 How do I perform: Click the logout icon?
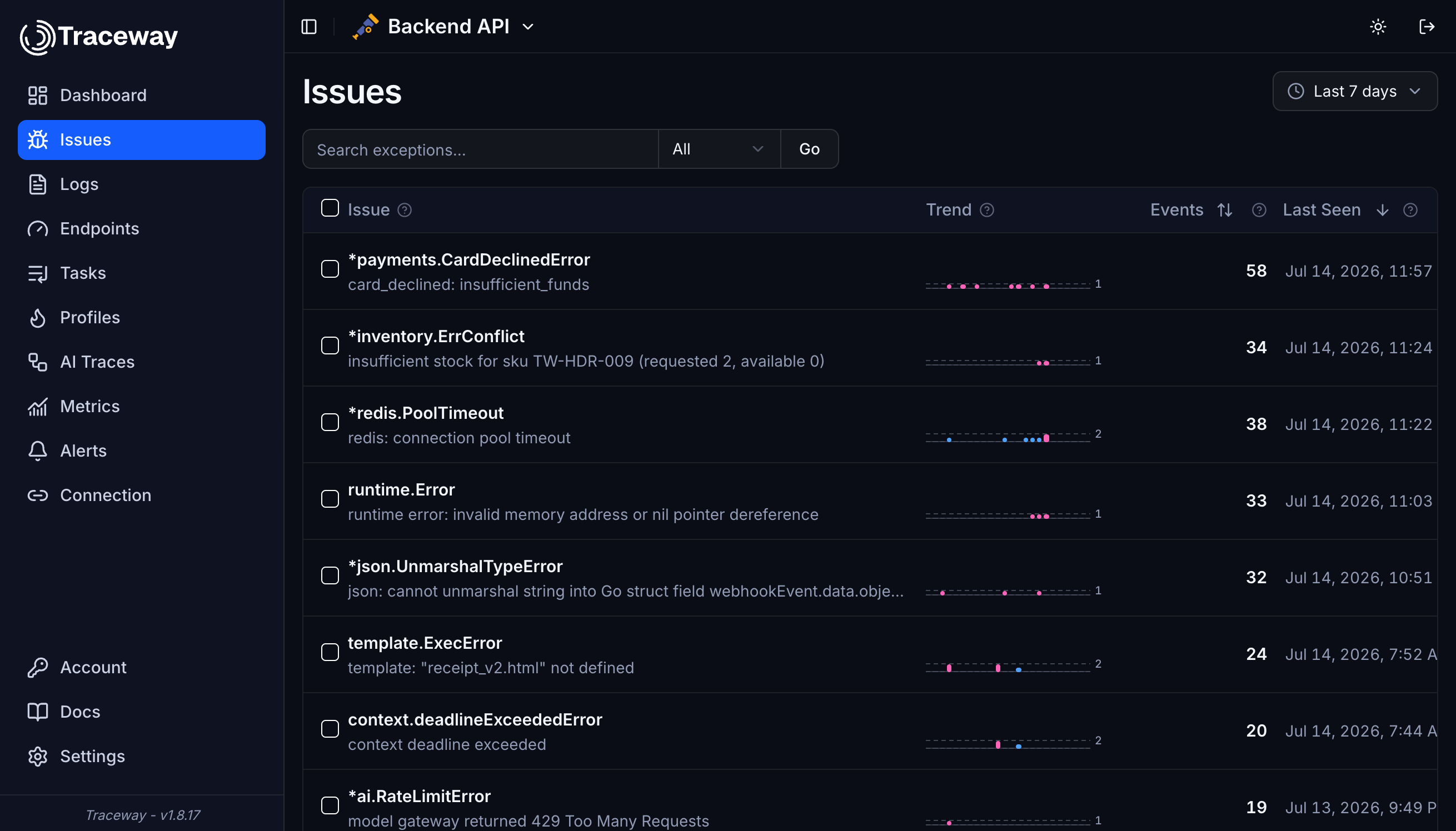click(1427, 27)
